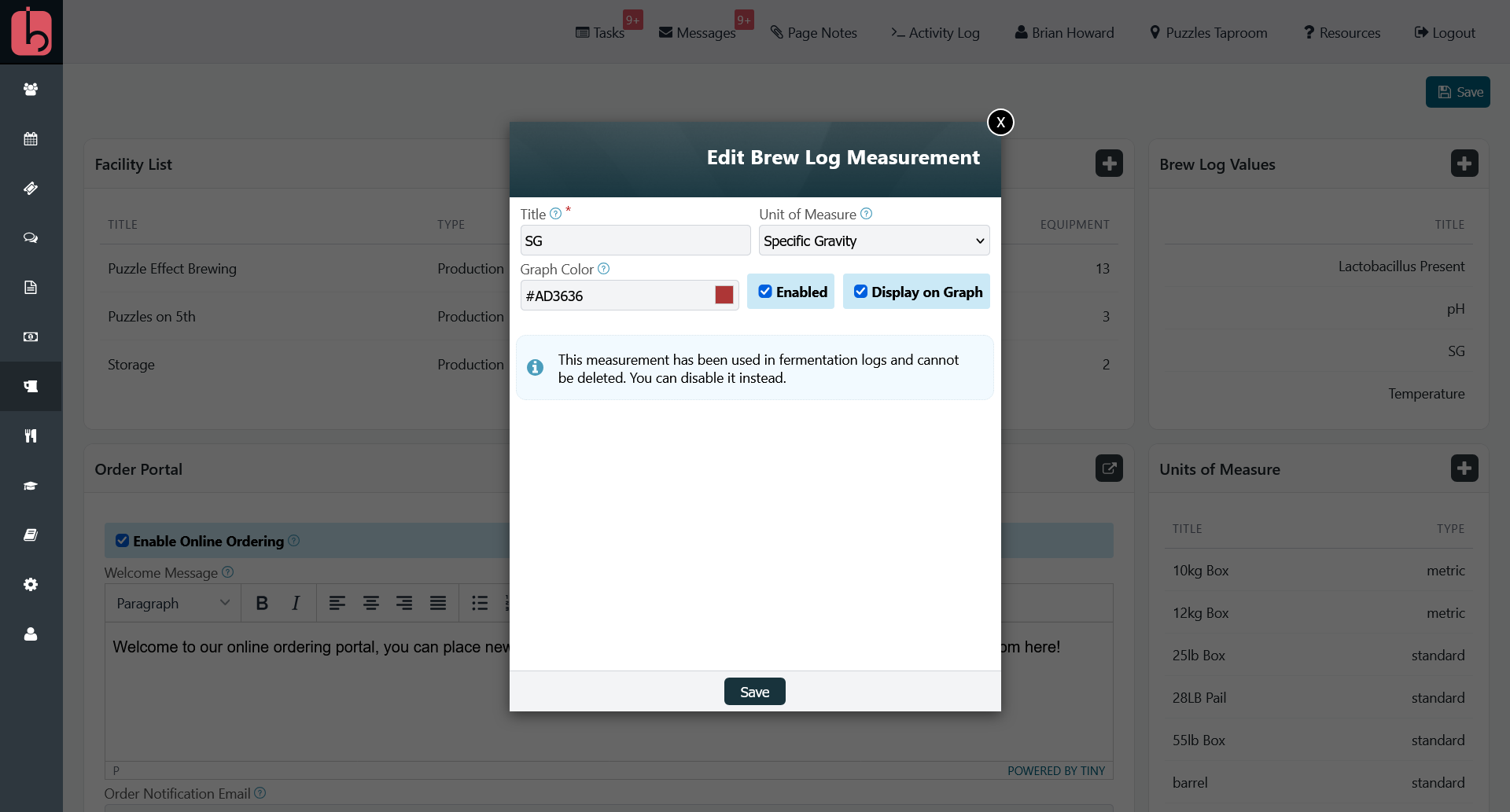Image resolution: width=1510 pixels, height=812 pixels.
Task: Open the tag-shaped ticket sidebar icon
Action: [31, 189]
